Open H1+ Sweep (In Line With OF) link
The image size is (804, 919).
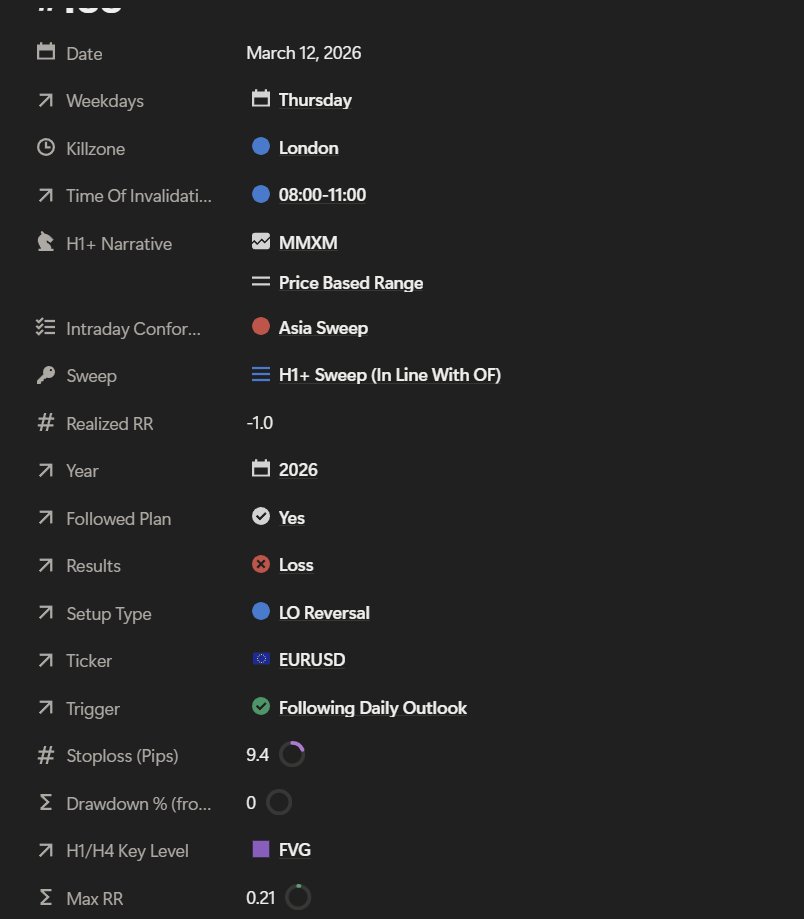390,375
